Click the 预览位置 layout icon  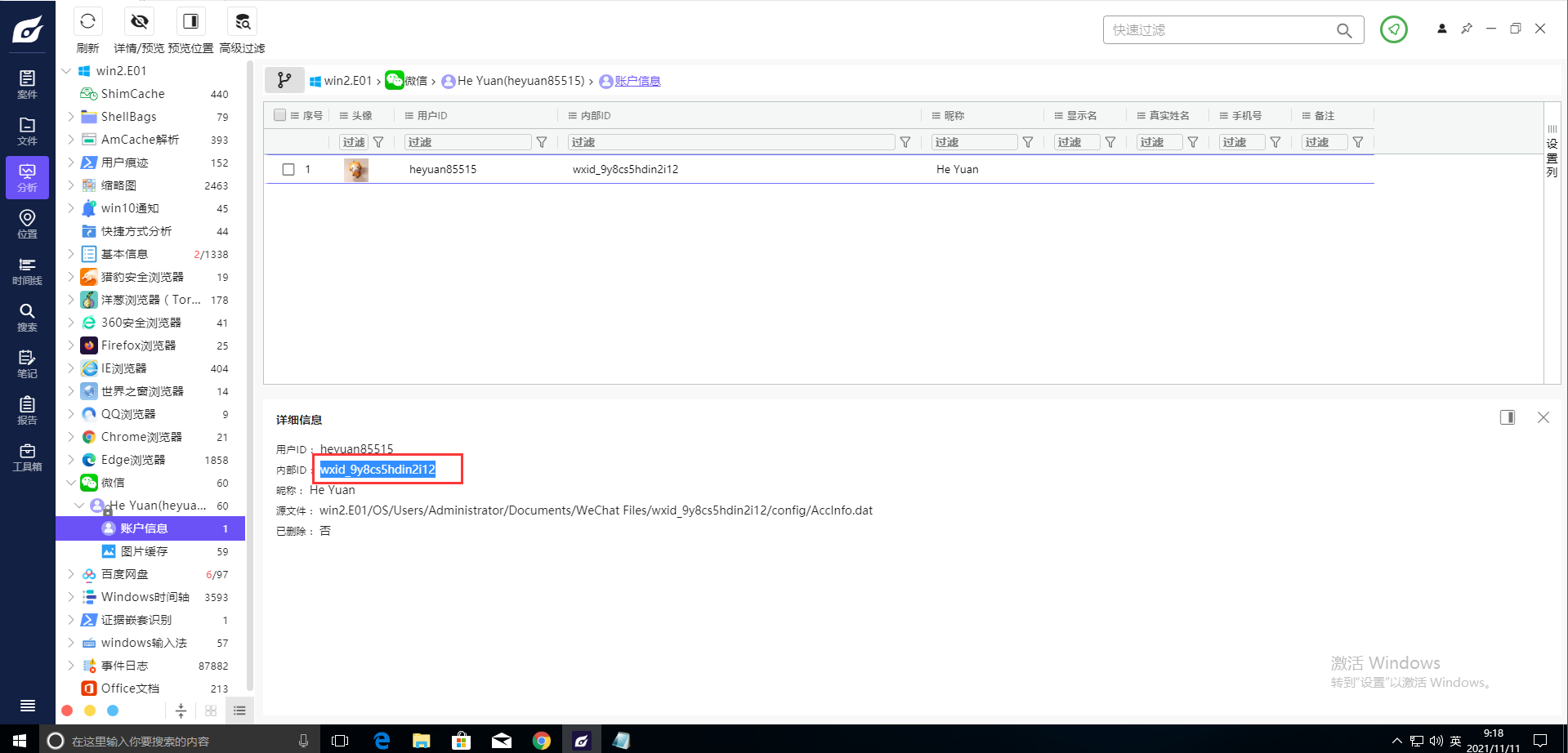[190, 21]
